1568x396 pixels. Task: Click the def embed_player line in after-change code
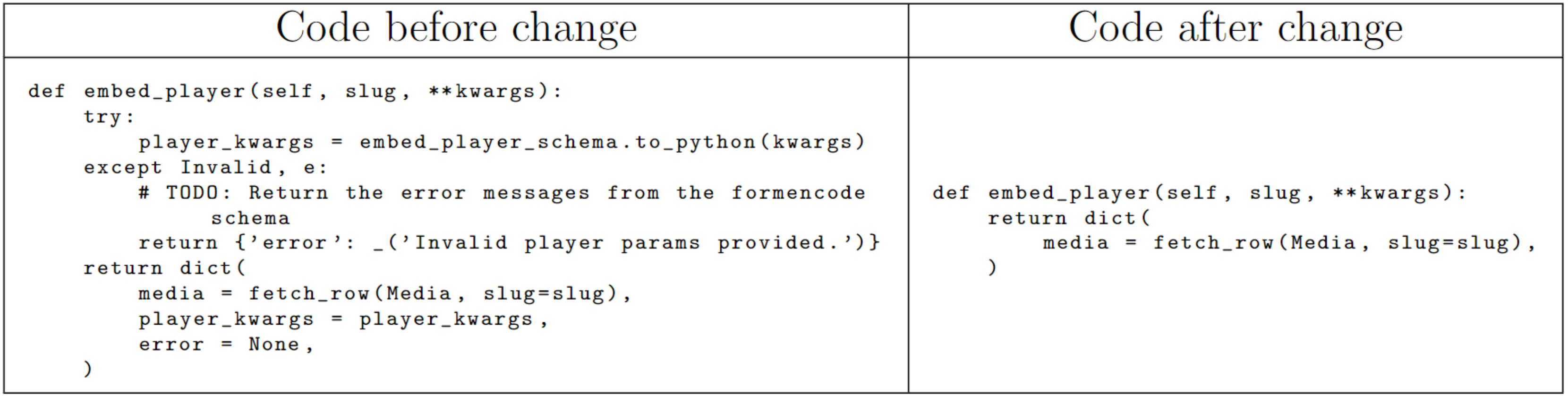pyautogui.click(x=1199, y=193)
